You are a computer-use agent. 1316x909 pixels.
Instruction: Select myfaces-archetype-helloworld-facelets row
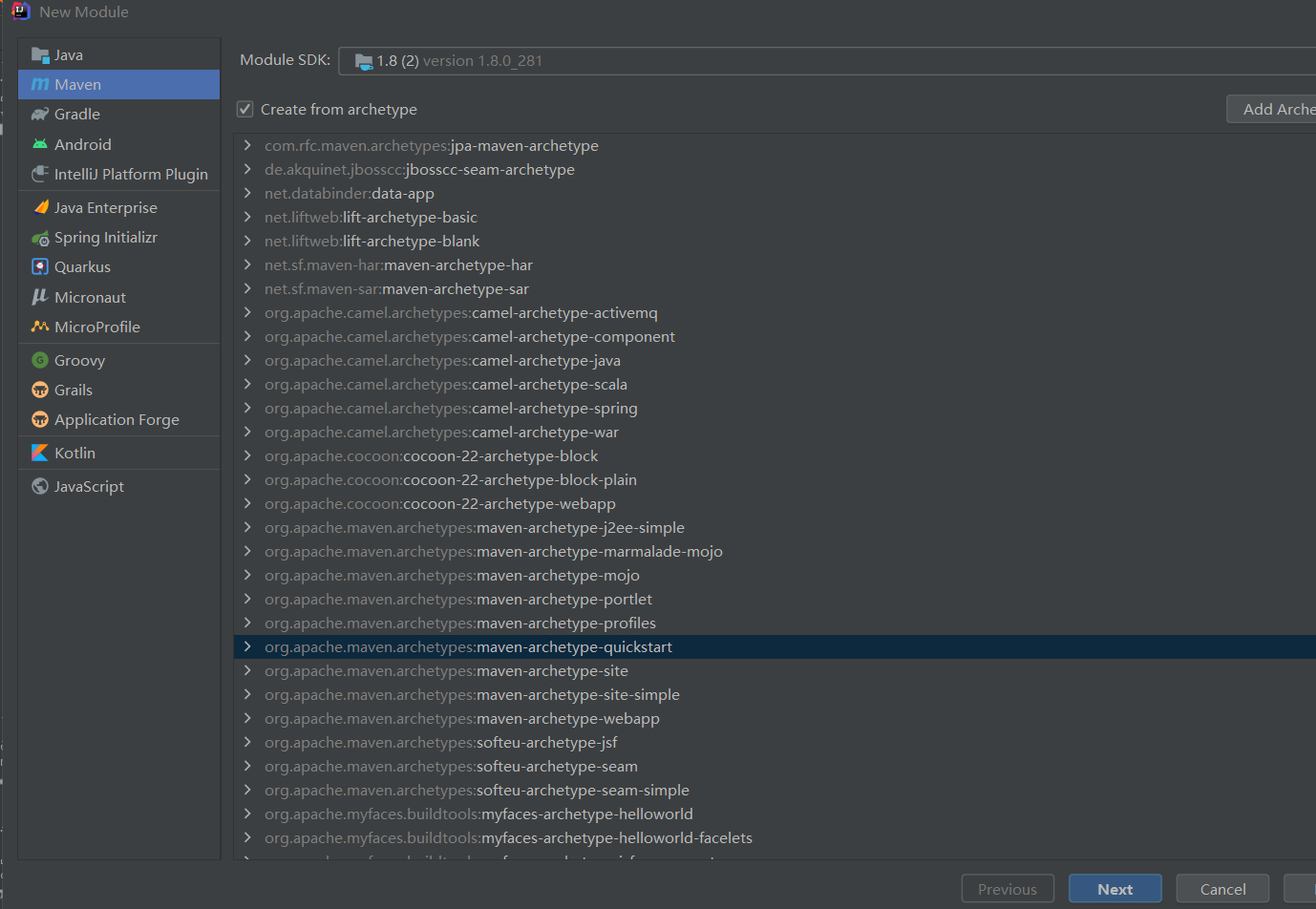pyautogui.click(x=775, y=837)
